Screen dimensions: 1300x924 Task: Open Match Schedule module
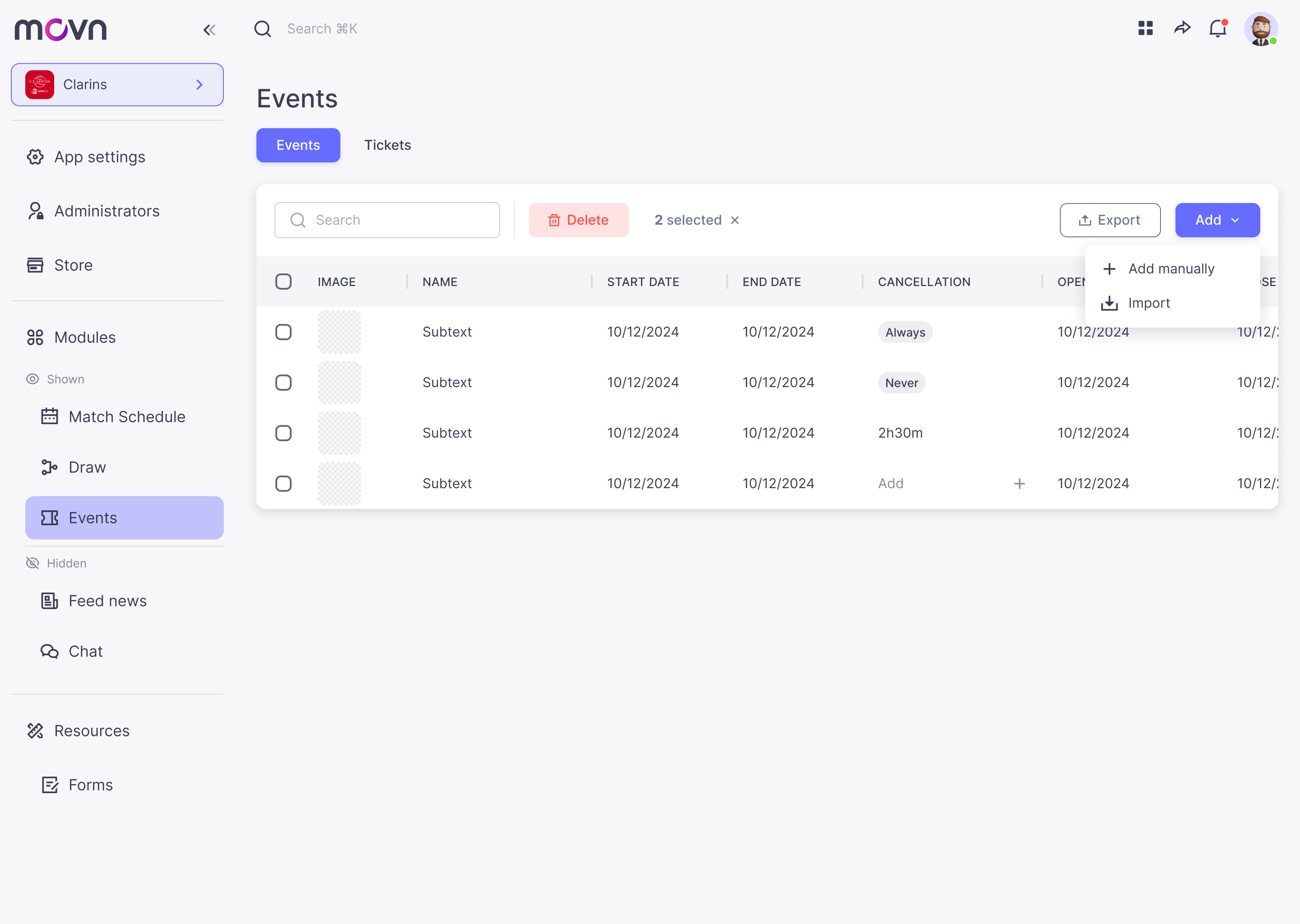click(126, 416)
